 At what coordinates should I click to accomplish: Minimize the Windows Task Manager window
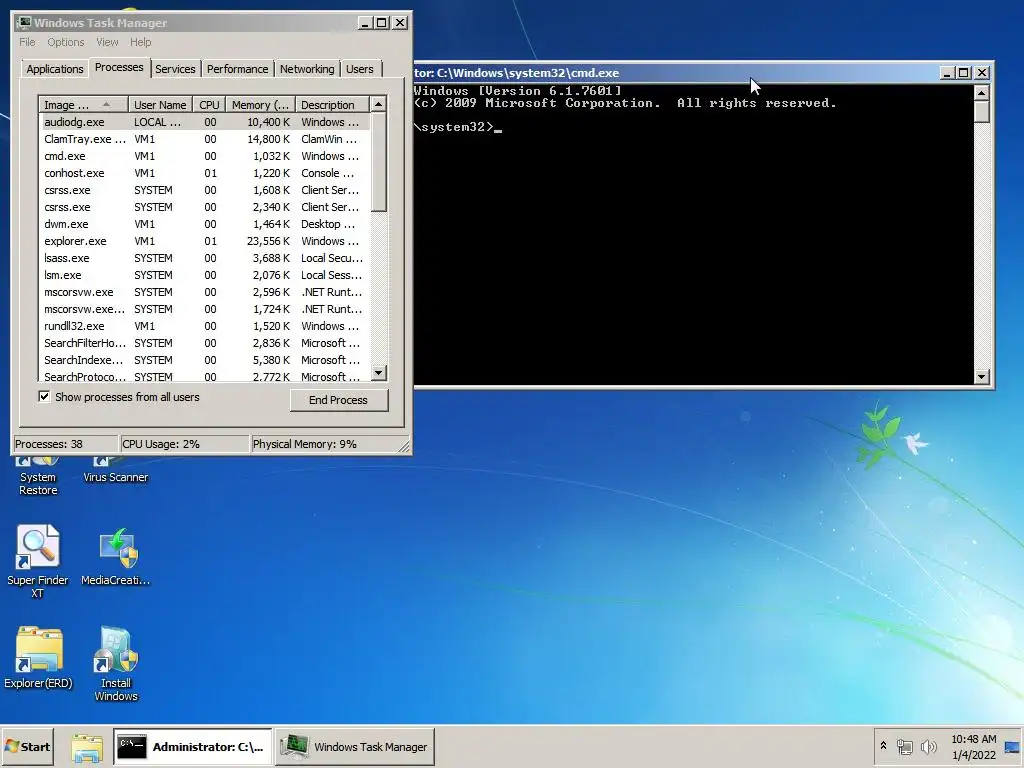366,23
